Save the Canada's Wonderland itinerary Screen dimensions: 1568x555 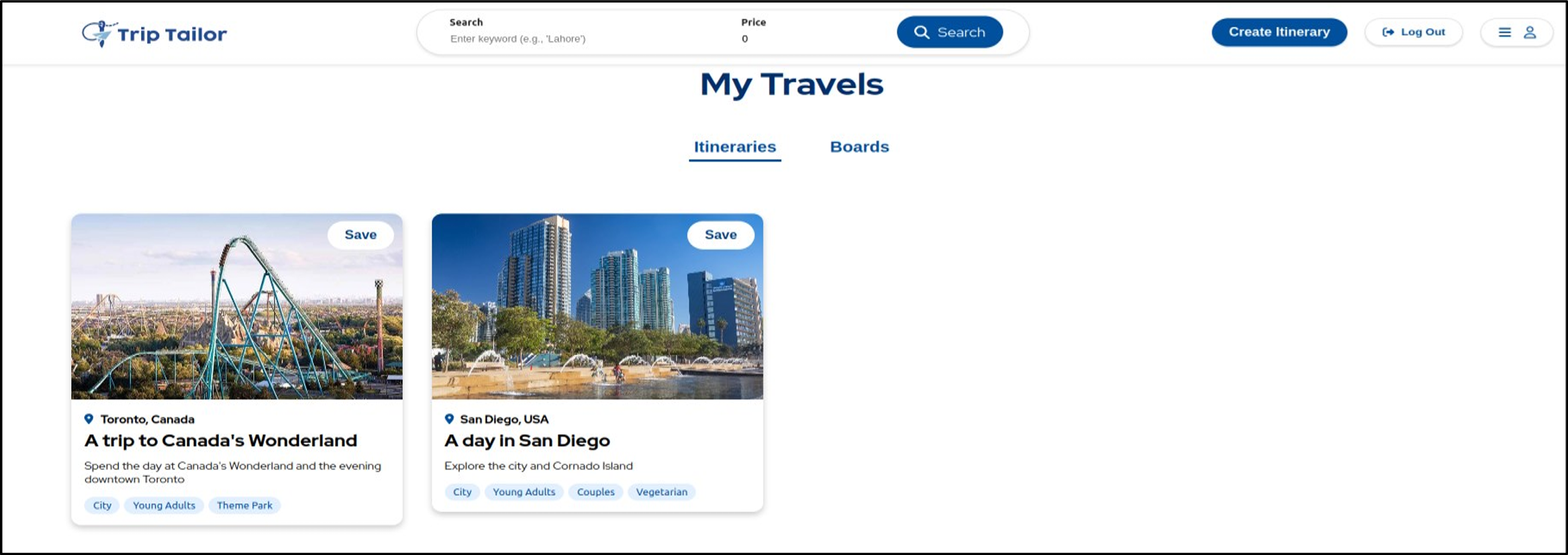[x=360, y=235]
